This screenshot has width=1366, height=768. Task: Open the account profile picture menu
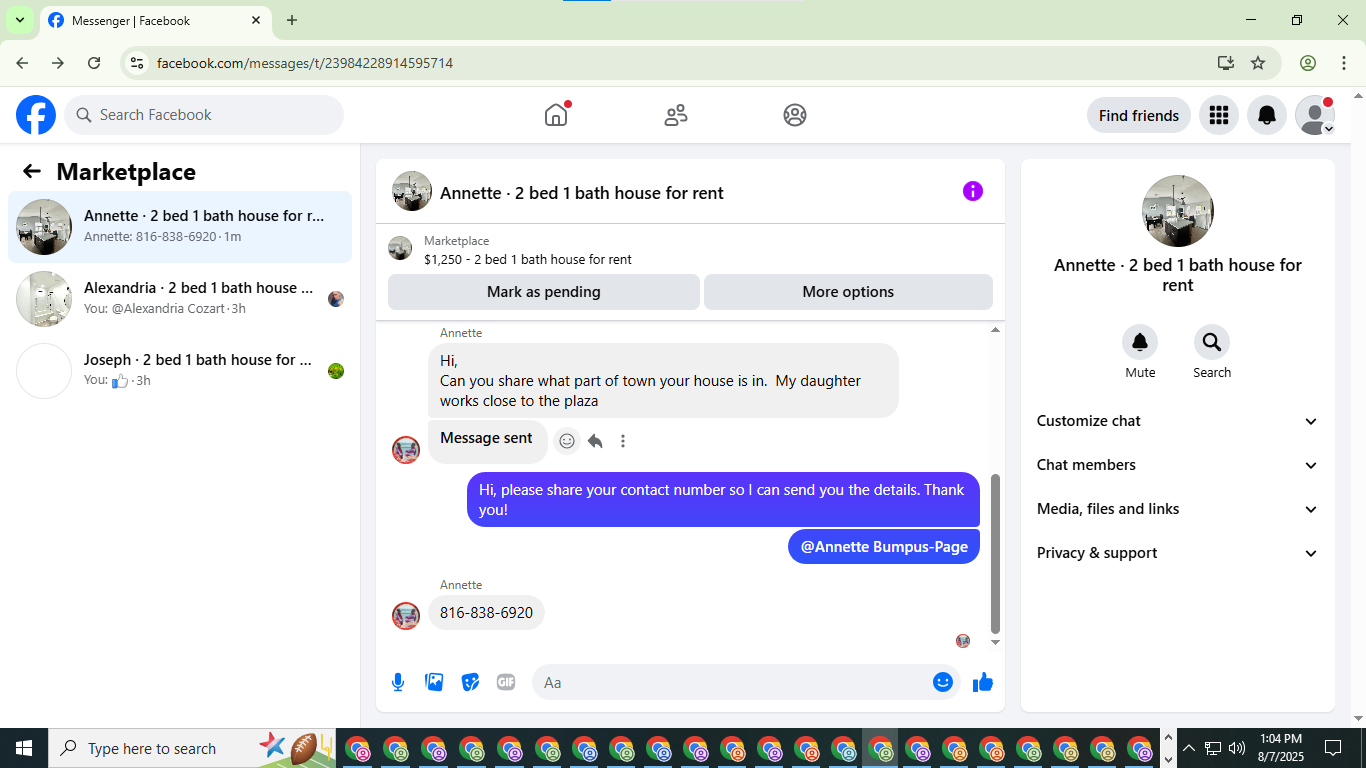pyautogui.click(x=1315, y=115)
